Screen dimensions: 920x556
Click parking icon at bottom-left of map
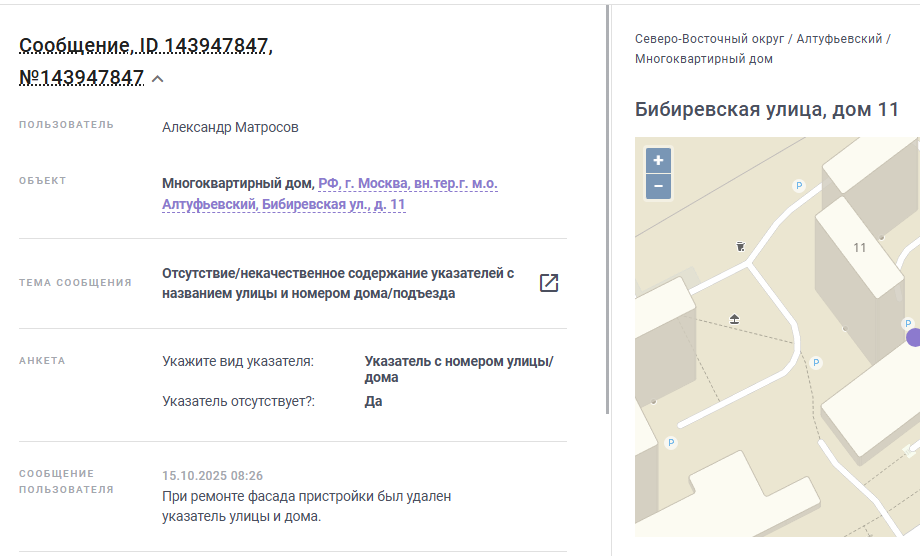[x=671, y=443]
